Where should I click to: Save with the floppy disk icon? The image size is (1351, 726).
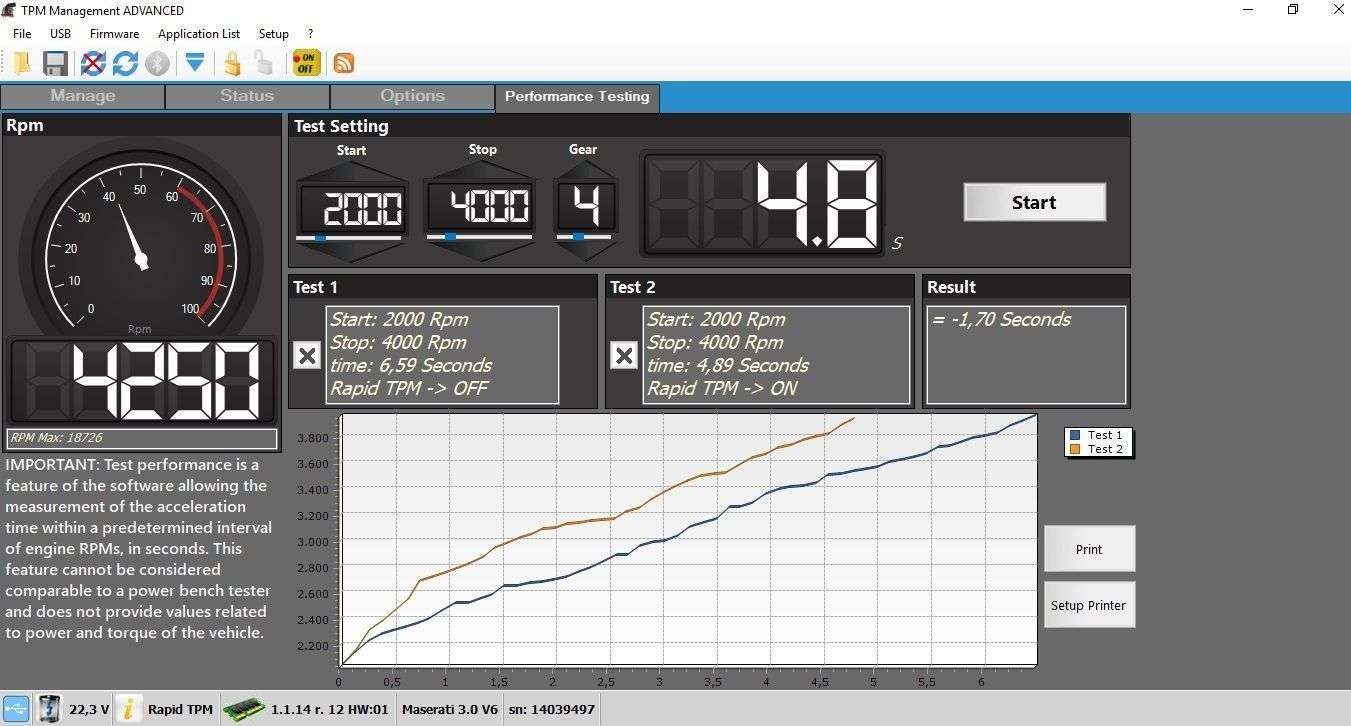(55, 63)
